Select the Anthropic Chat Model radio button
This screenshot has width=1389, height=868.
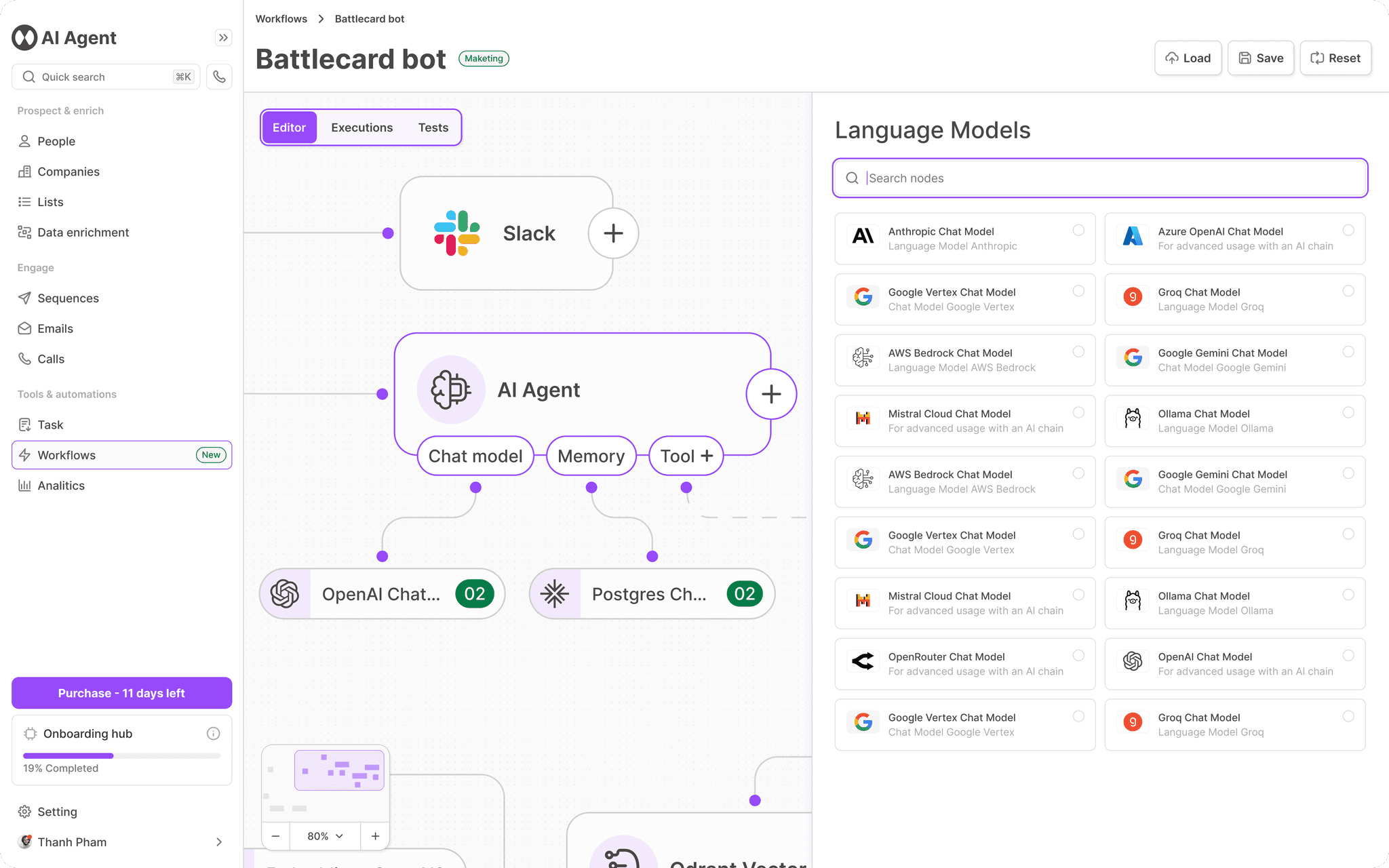(x=1078, y=231)
